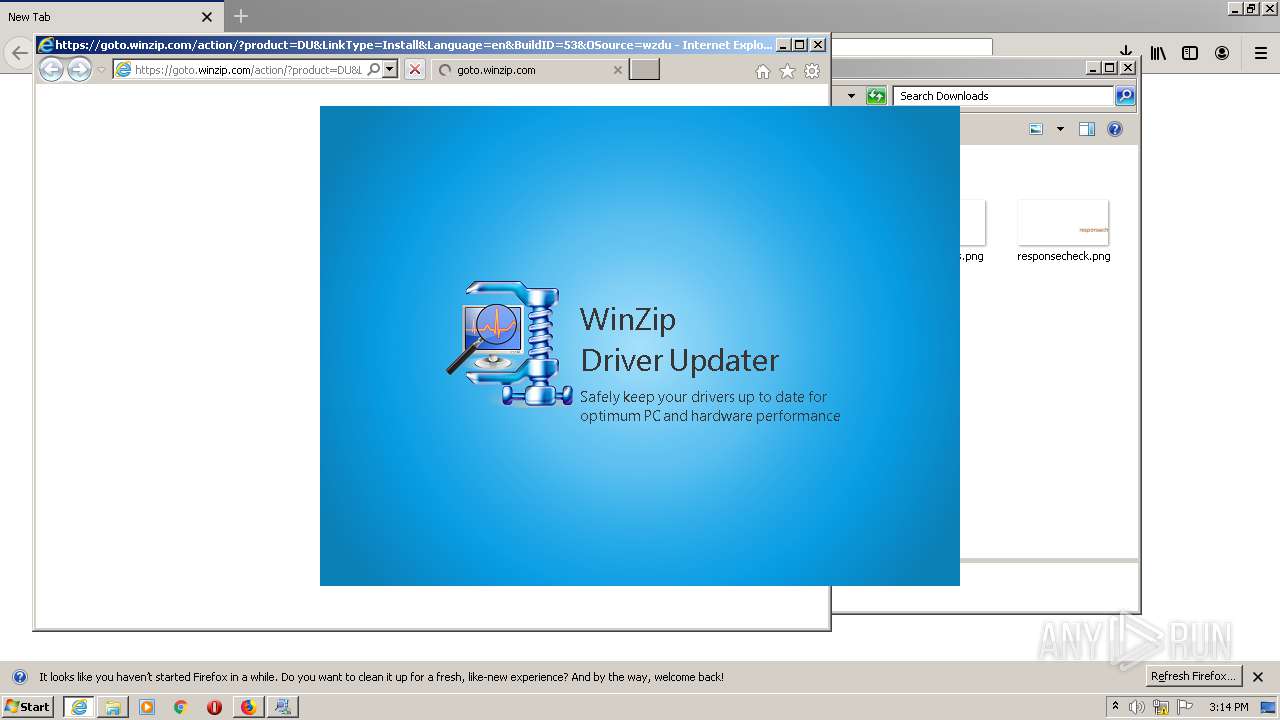The height and width of the screenshot is (720, 1280).
Task: Click Refresh Firefox button
Action: 1194,676
